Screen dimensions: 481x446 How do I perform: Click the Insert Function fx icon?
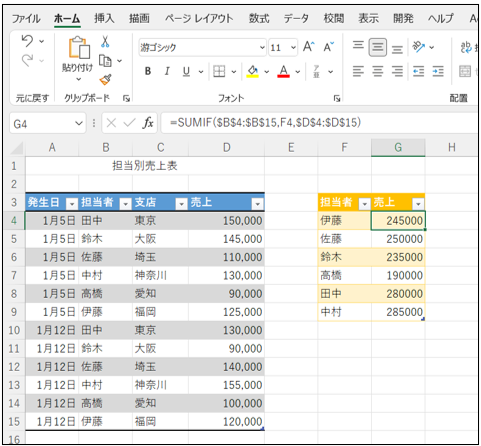pos(148,123)
